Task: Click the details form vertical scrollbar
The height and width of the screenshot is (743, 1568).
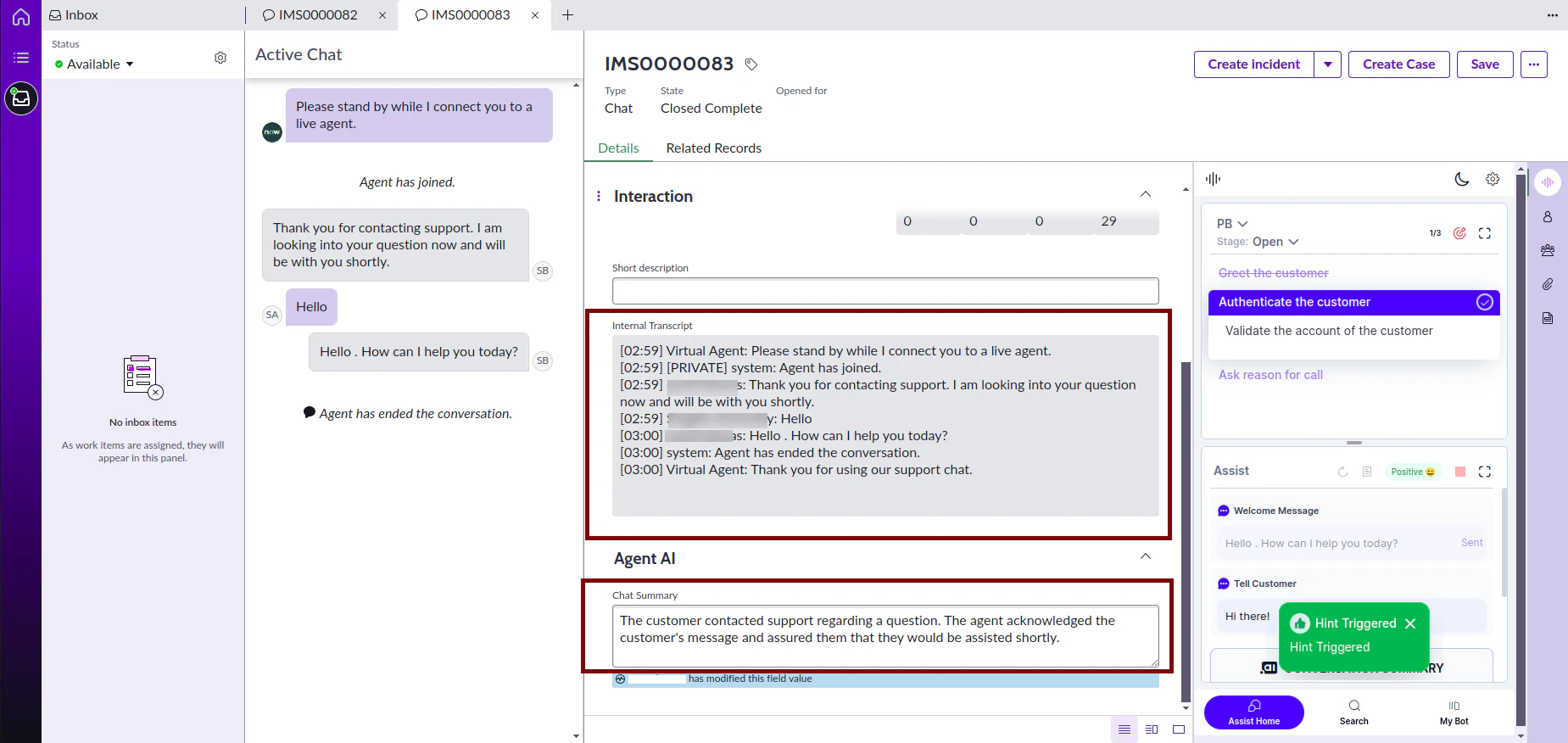Action: click(x=1186, y=533)
